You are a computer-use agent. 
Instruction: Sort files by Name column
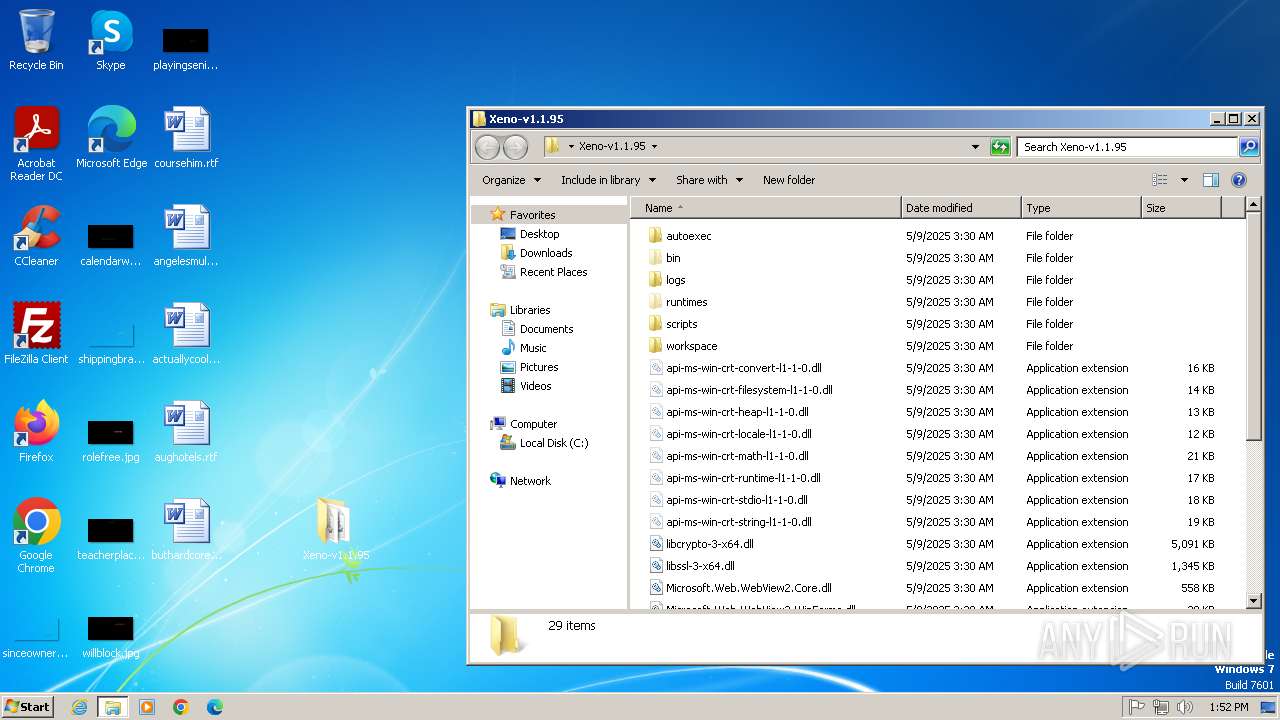[765, 208]
